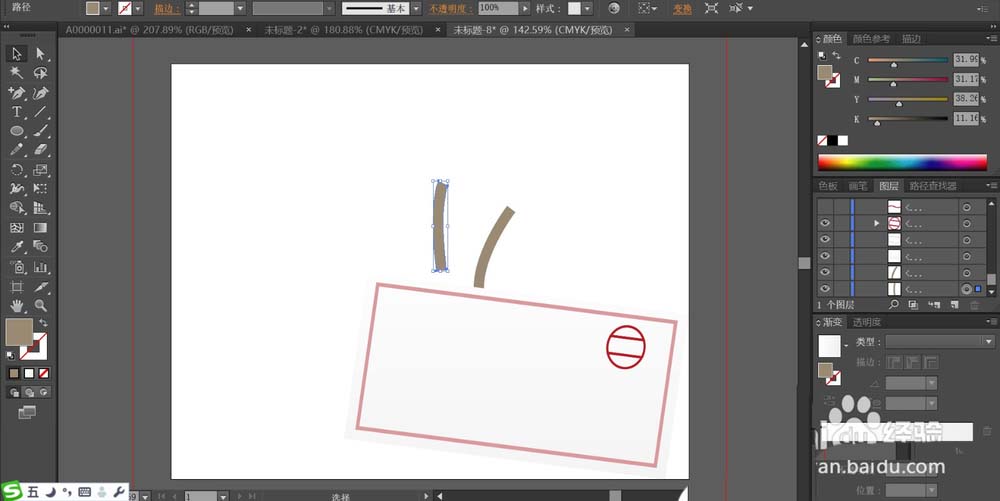The height and width of the screenshot is (501, 1000).
Task: Activate the Scale tool
Action: [40, 170]
